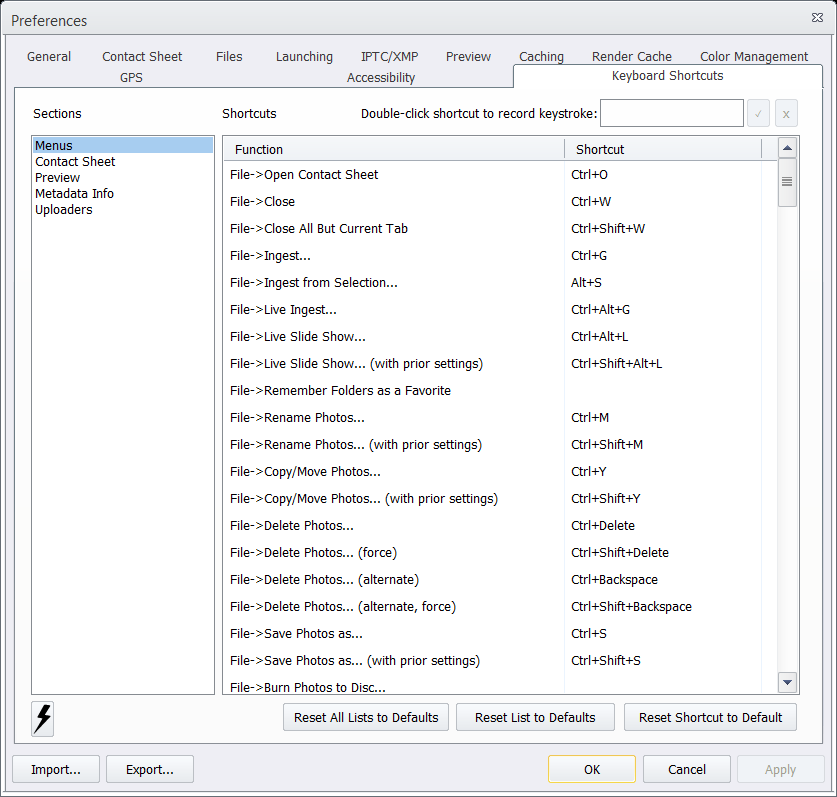Select the Keyboard Shortcuts tab
The height and width of the screenshot is (797, 837).
[x=667, y=76]
